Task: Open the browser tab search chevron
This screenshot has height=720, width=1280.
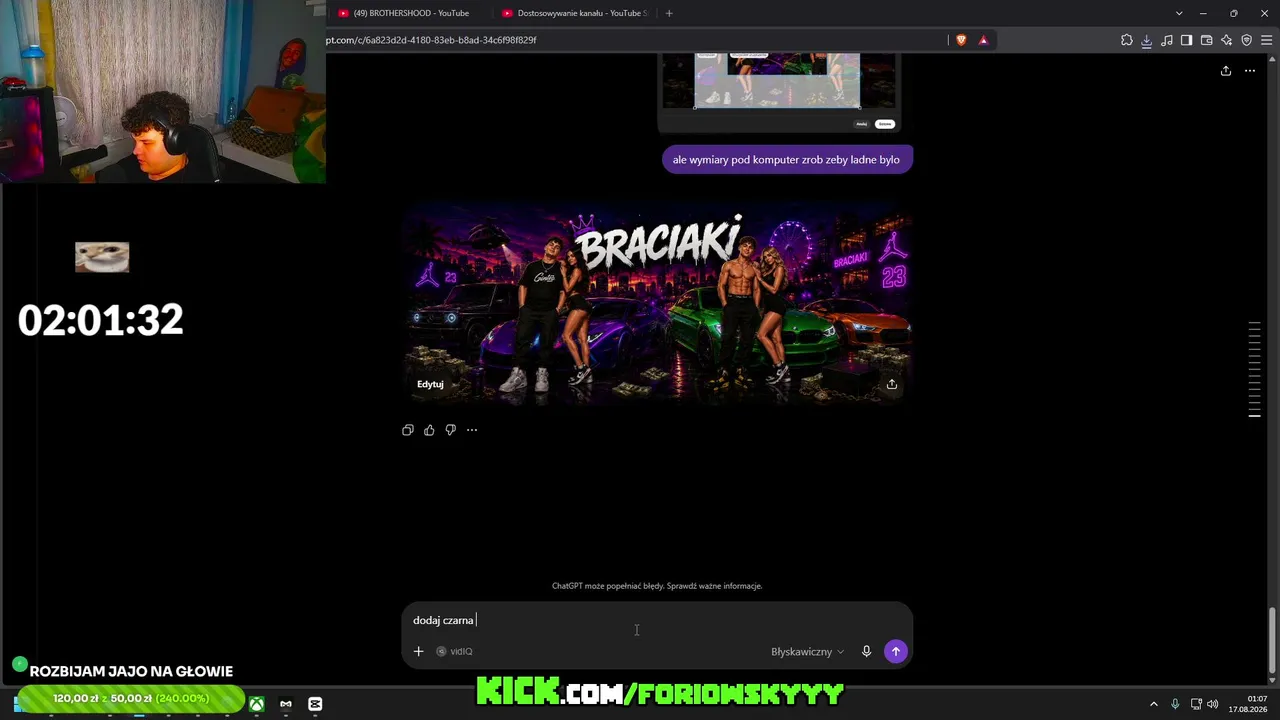Action: 1179,13
